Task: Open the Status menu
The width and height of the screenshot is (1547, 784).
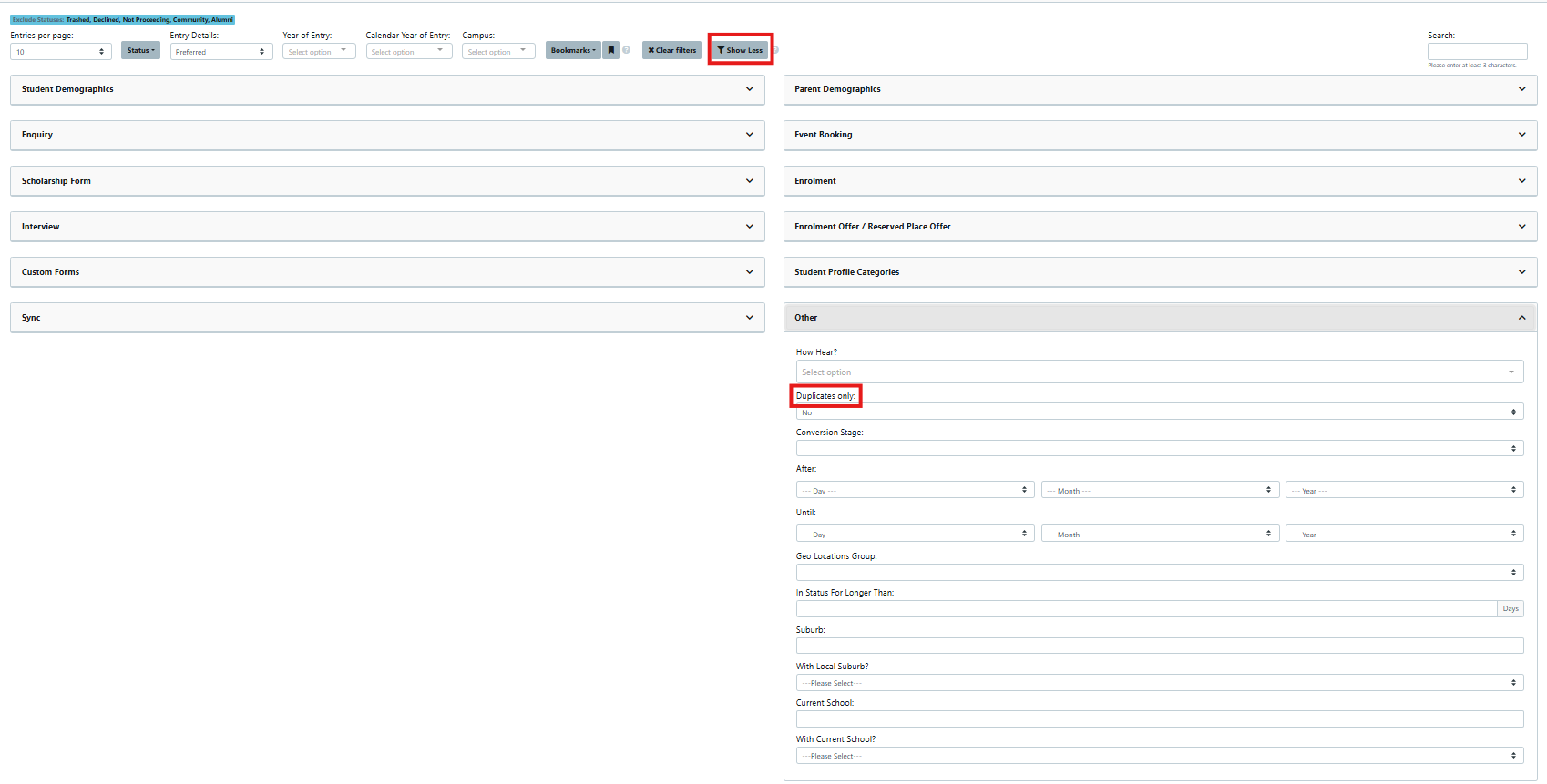Action: point(140,50)
